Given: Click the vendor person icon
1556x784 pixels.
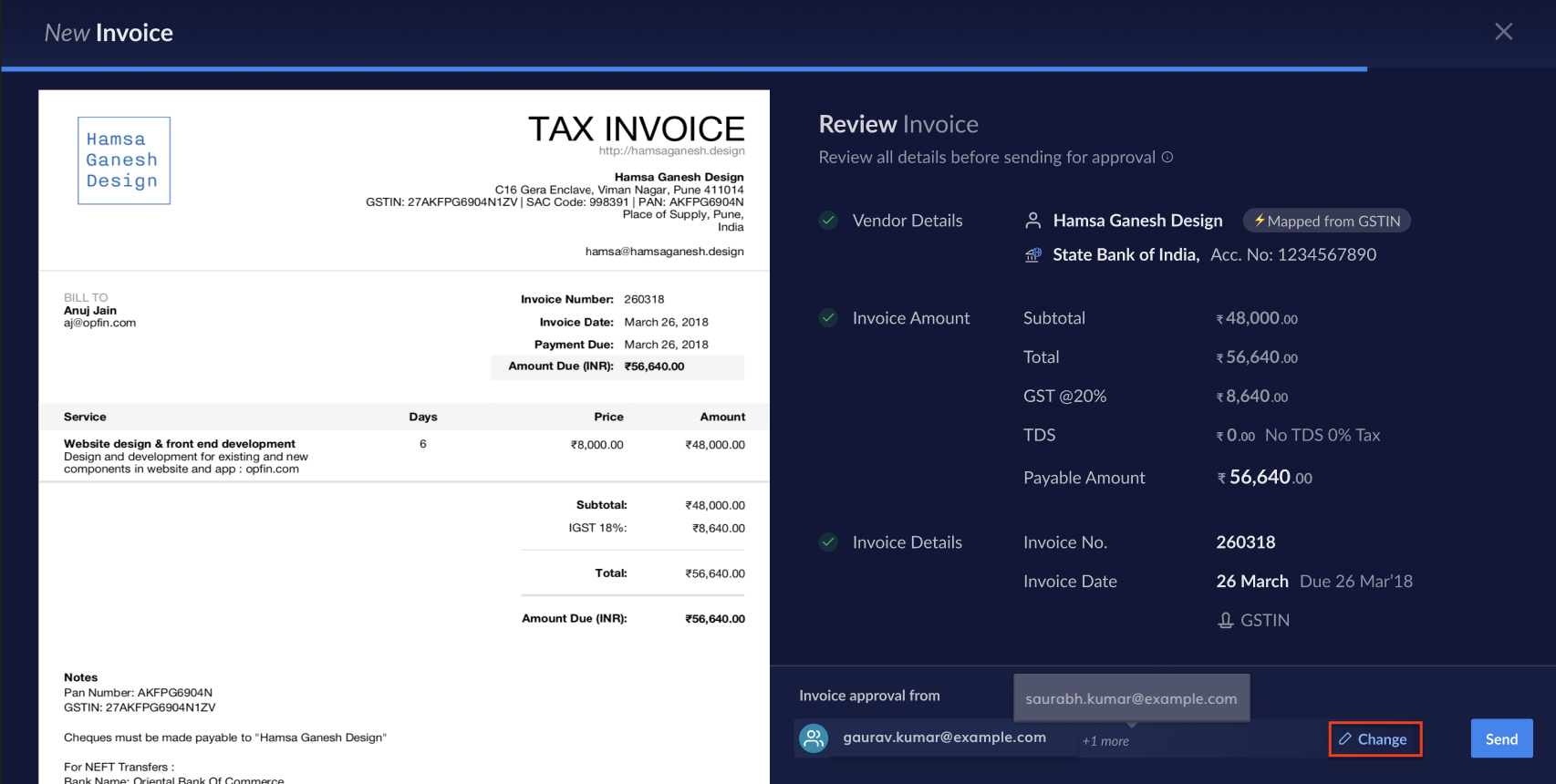Looking at the screenshot, I should (x=1032, y=221).
